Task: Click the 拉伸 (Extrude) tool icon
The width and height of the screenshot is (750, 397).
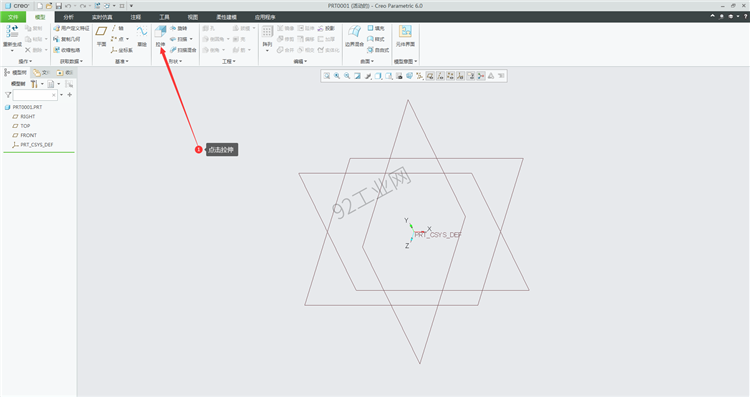Action: point(160,32)
